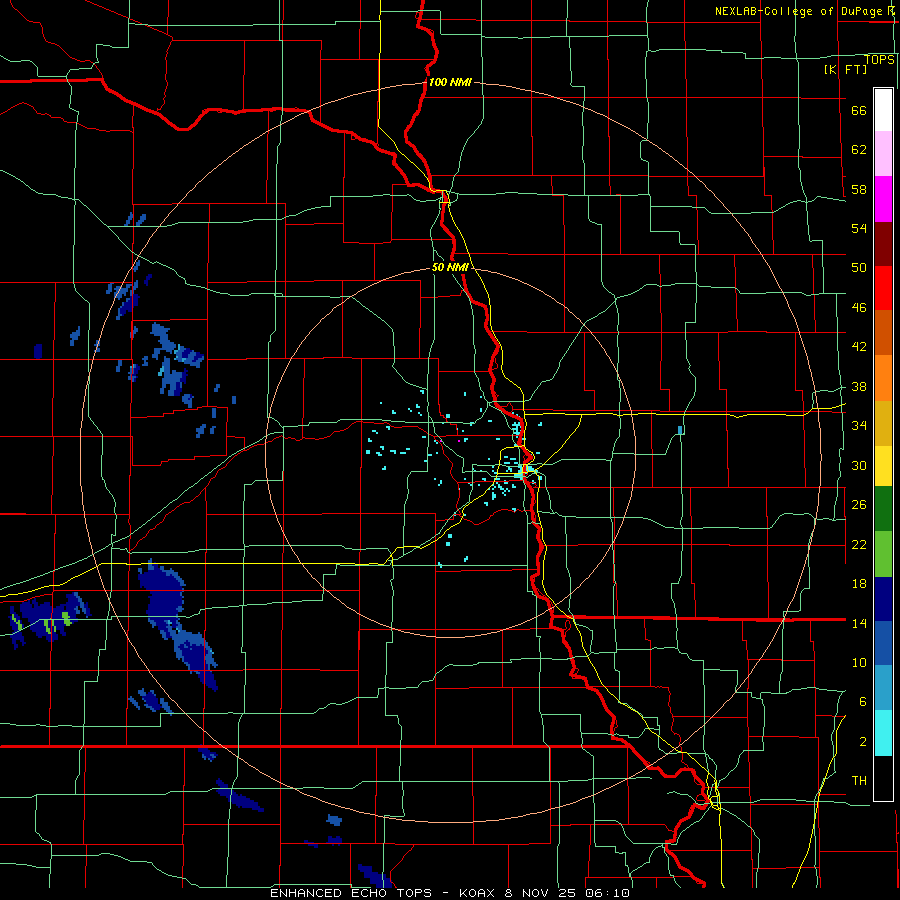Click the 'TH' legend label

tap(859, 780)
